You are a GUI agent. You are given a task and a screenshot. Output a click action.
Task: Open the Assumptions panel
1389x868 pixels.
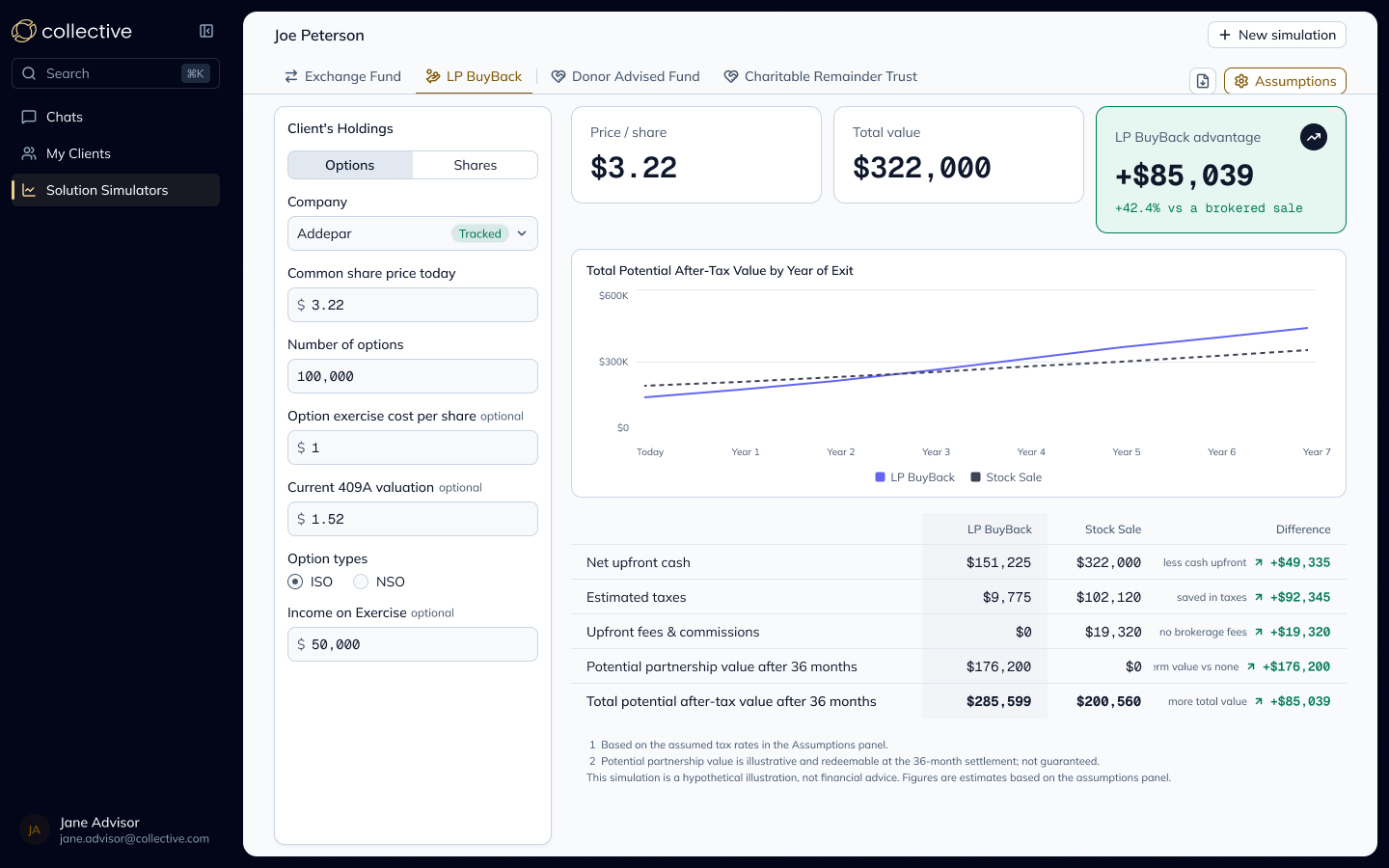[x=1285, y=81]
